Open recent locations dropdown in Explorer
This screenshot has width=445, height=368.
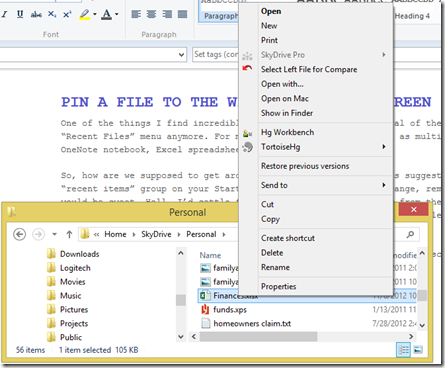54,234
